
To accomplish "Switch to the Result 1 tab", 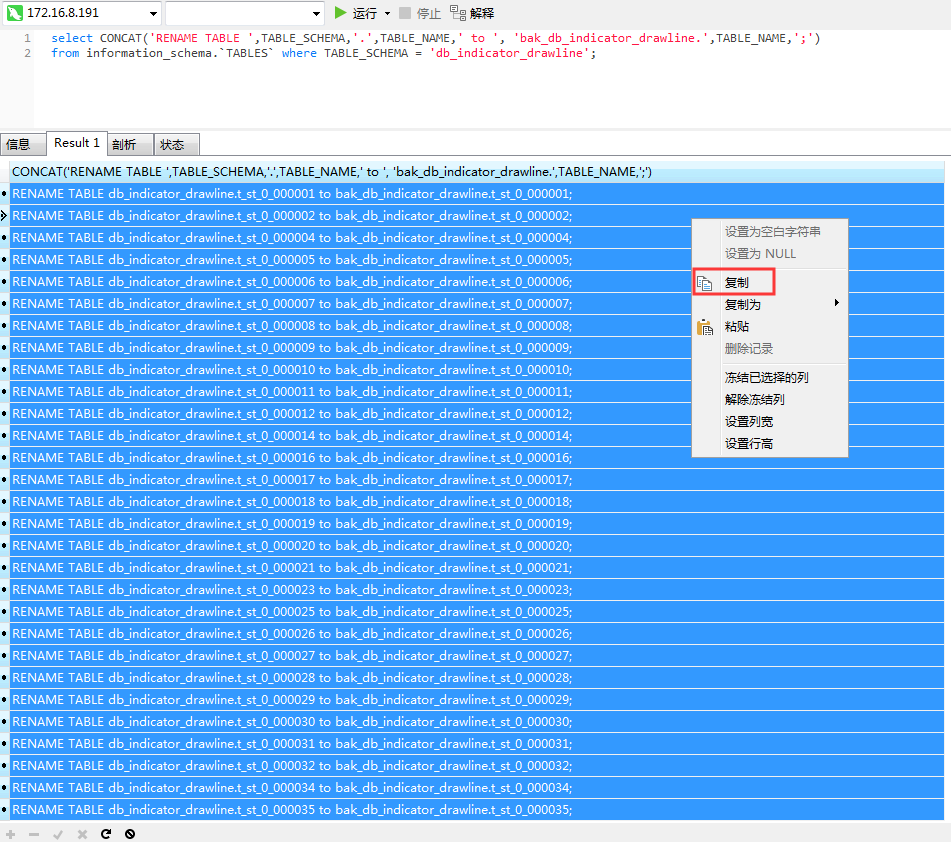I will 76,143.
